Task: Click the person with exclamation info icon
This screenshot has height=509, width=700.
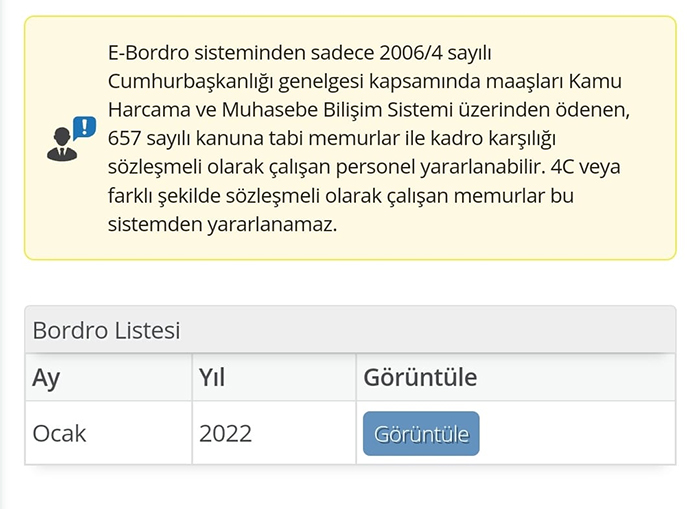Action: (71, 138)
